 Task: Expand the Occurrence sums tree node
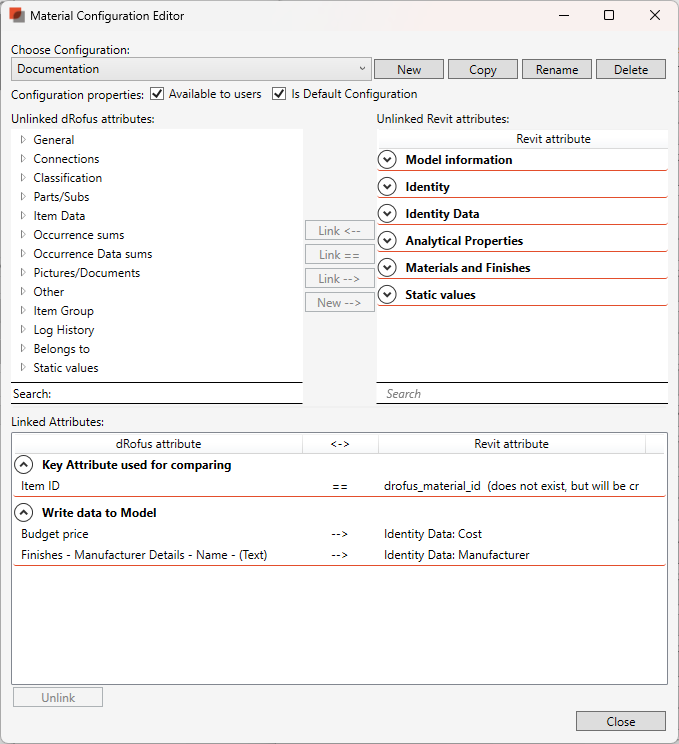click(23, 235)
